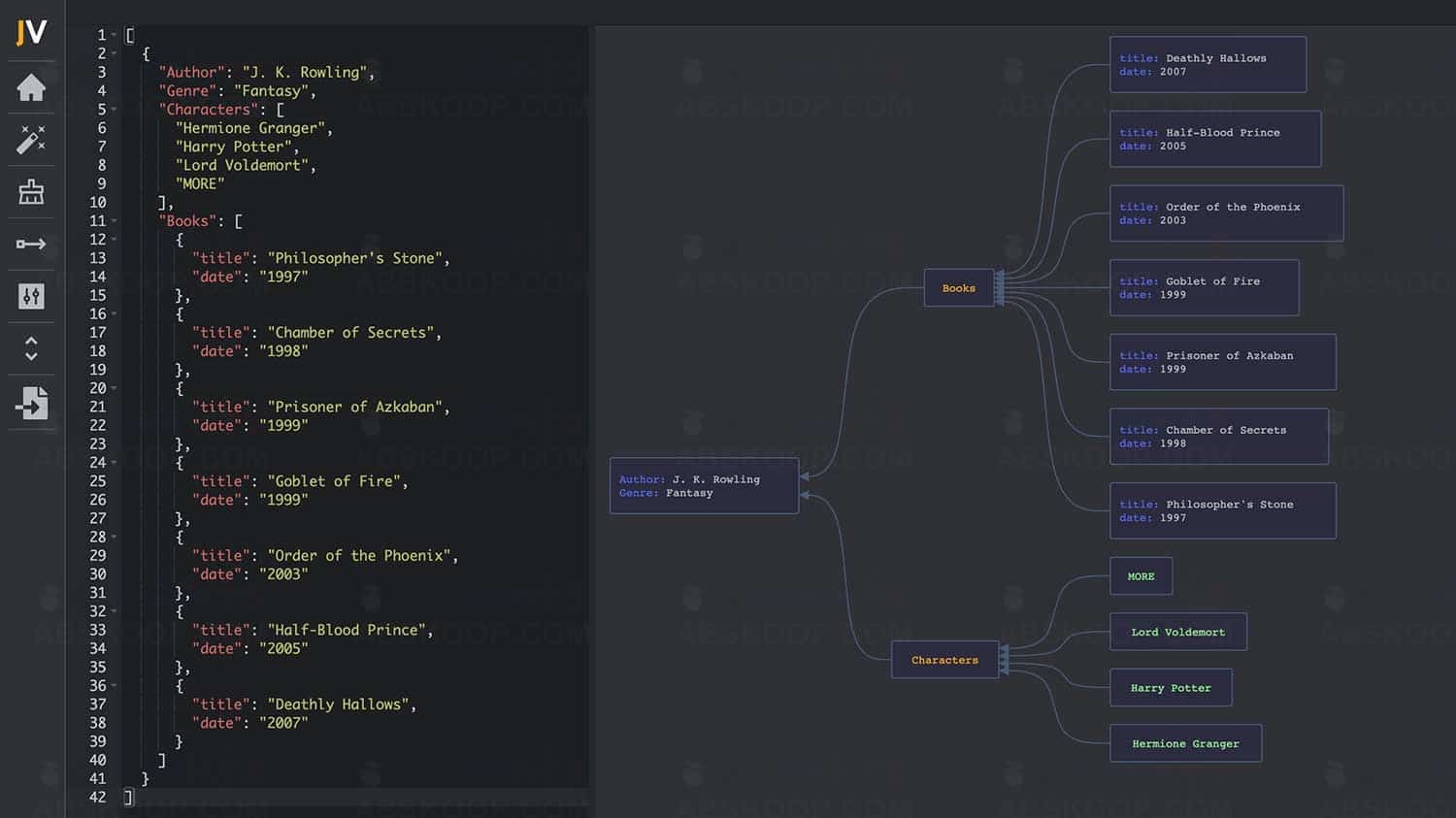Click the Harry Potter graph node
The width and height of the screenshot is (1456, 818).
click(1171, 688)
